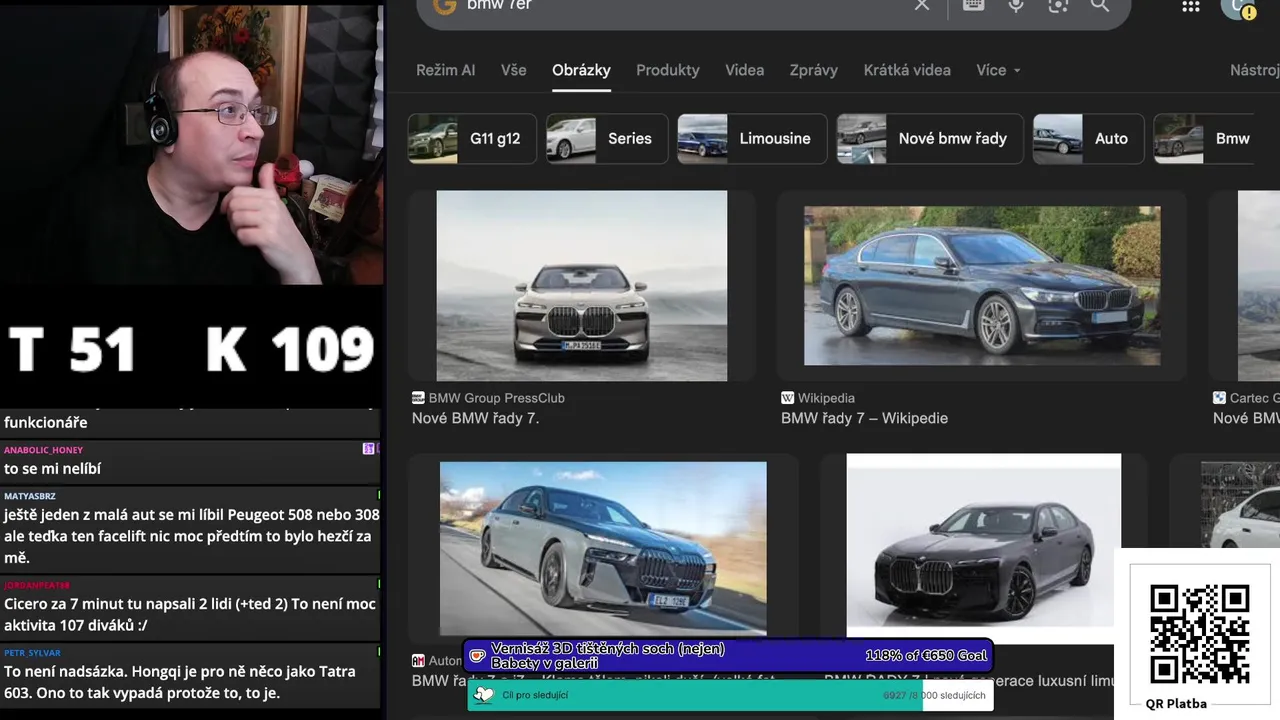Viewport: 1280px width, 720px height.
Task: Switch to the Vše tab
Action: (514, 70)
